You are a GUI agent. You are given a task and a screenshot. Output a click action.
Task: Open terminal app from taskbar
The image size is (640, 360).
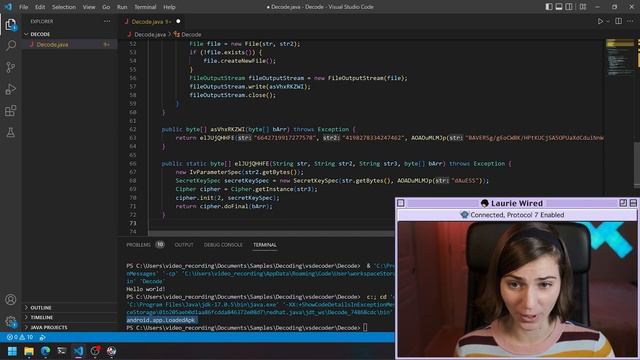pos(62,351)
